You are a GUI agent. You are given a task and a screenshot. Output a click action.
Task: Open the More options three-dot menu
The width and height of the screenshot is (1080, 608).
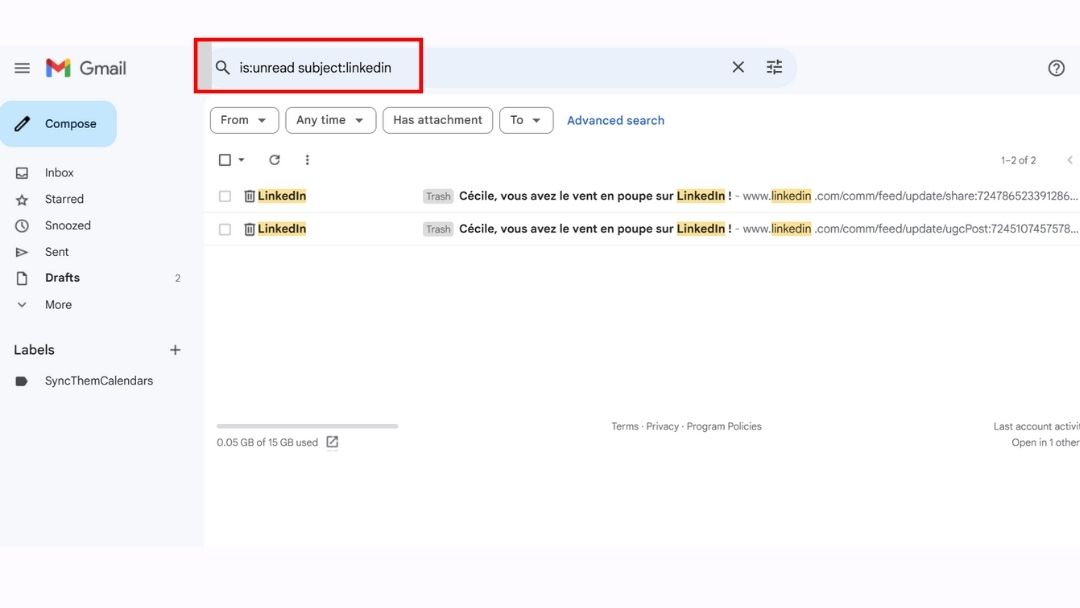[307, 160]
